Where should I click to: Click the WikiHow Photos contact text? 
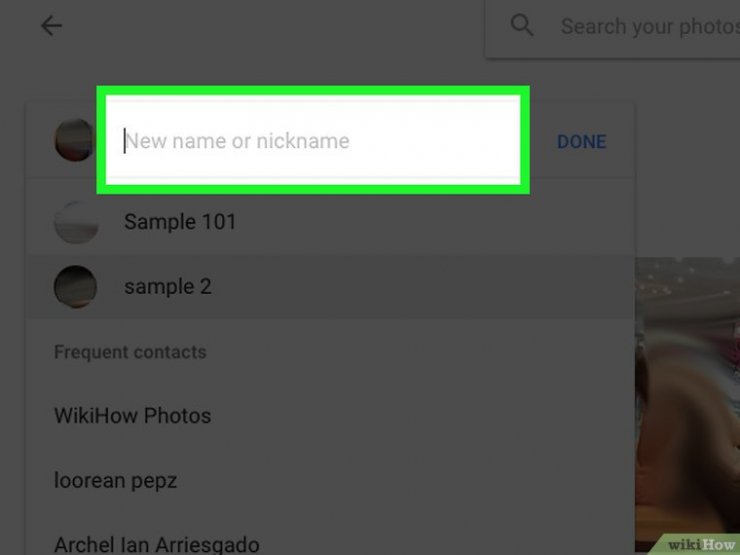click(133, 416)
